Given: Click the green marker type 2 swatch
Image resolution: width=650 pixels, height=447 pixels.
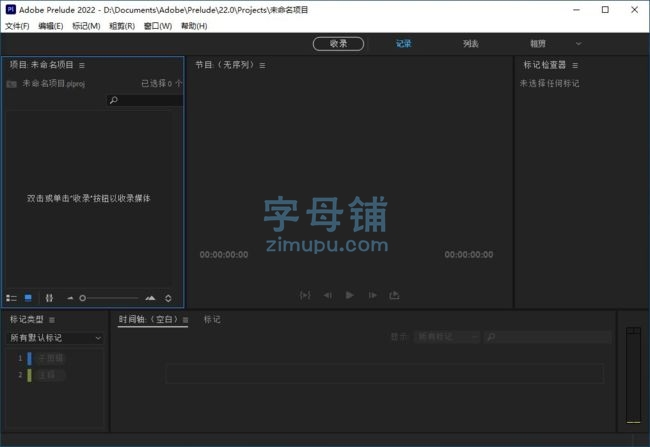Looking at the screenshot, I should [29, 375].
